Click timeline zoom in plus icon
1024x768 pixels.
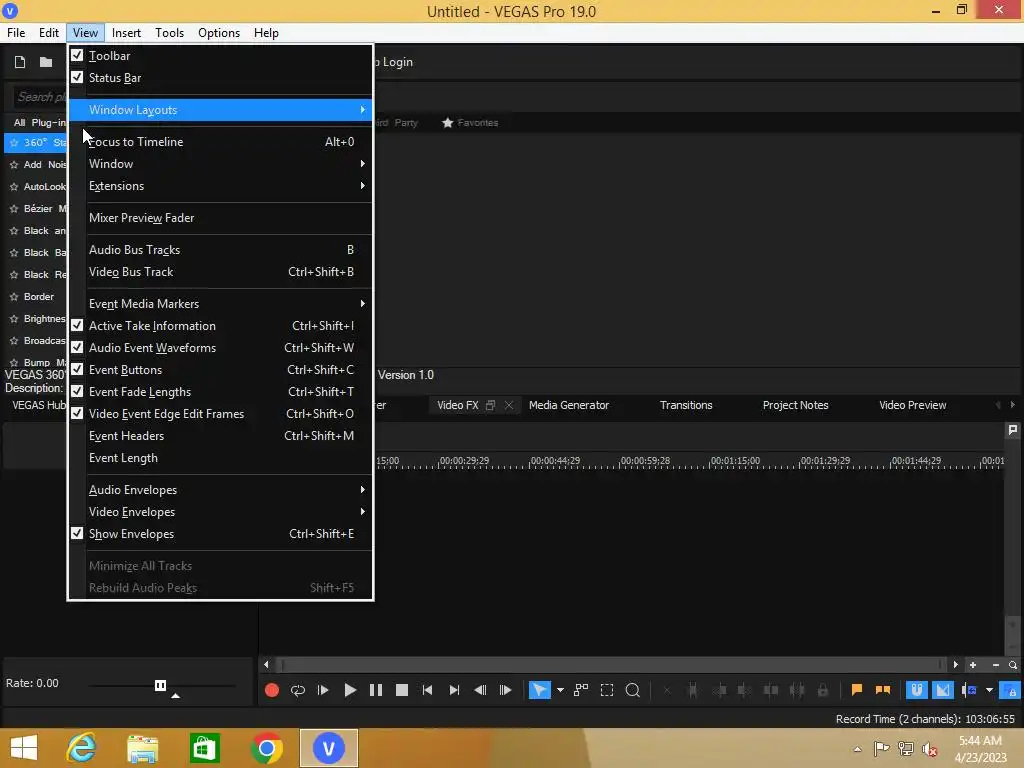973,665
